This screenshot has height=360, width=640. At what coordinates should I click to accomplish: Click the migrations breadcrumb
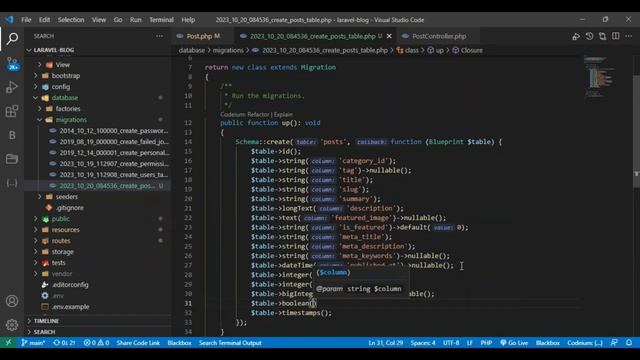point(228,50)
